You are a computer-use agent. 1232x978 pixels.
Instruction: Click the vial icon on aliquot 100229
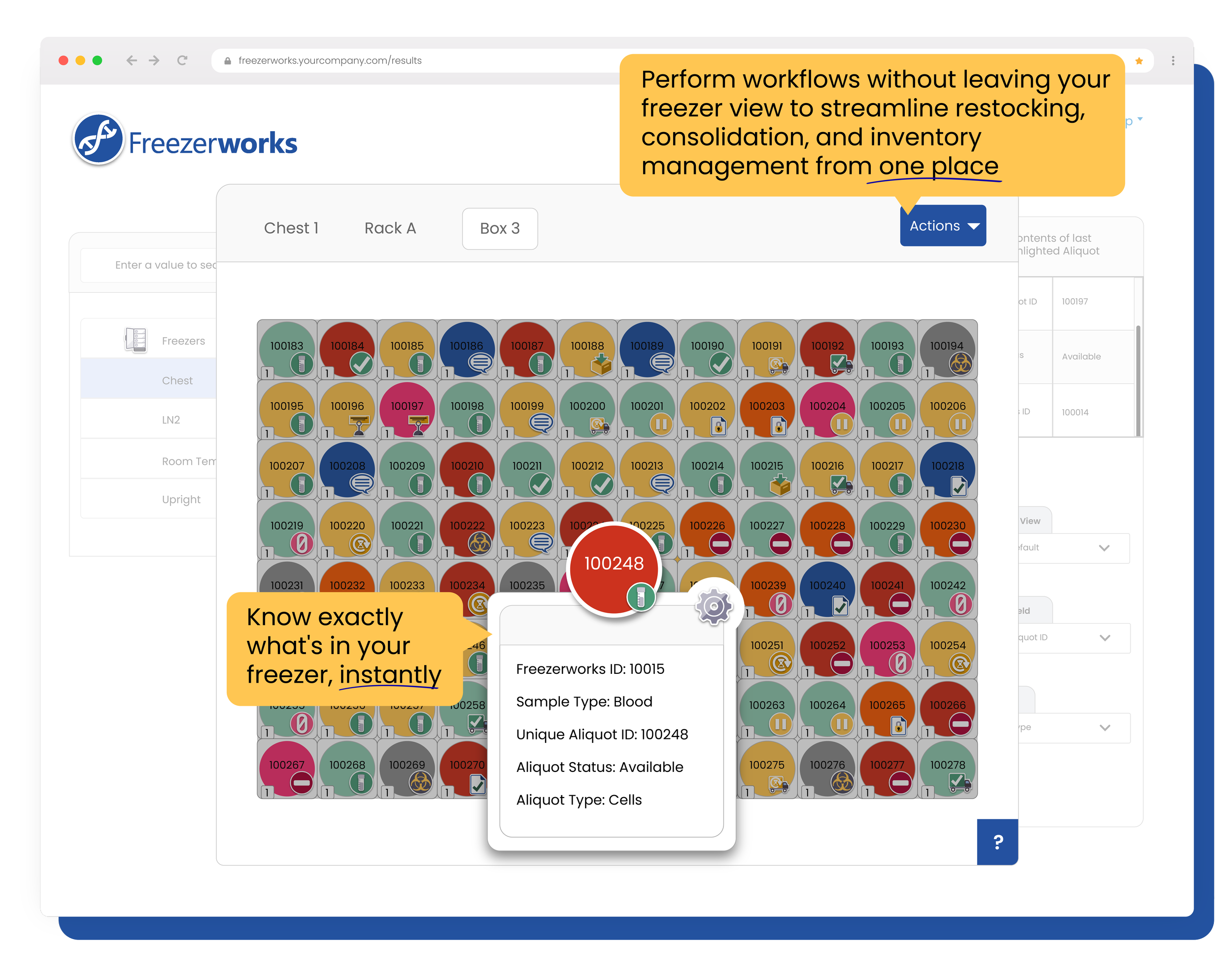(900, 544)
